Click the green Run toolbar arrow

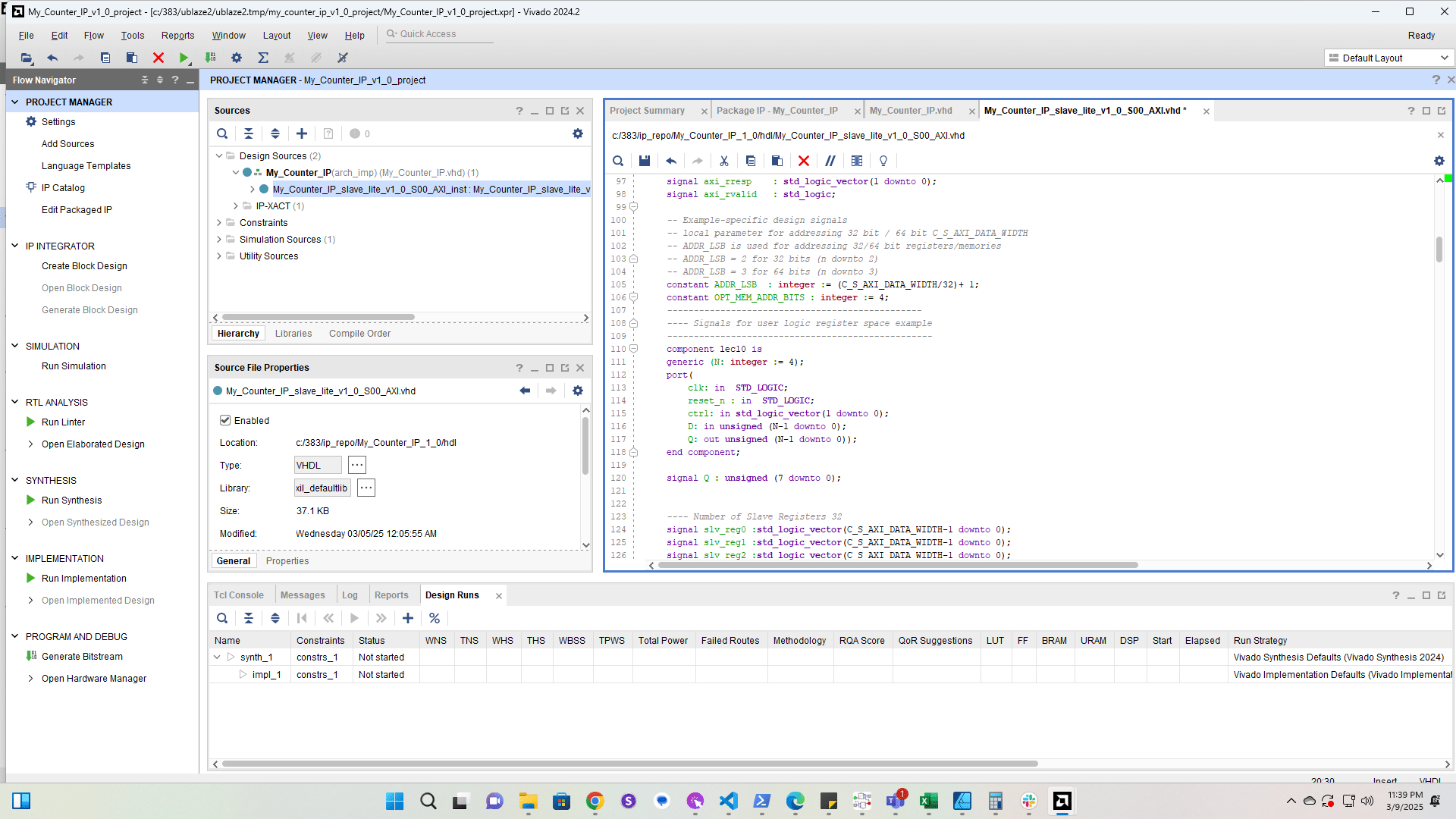[184, 58]
